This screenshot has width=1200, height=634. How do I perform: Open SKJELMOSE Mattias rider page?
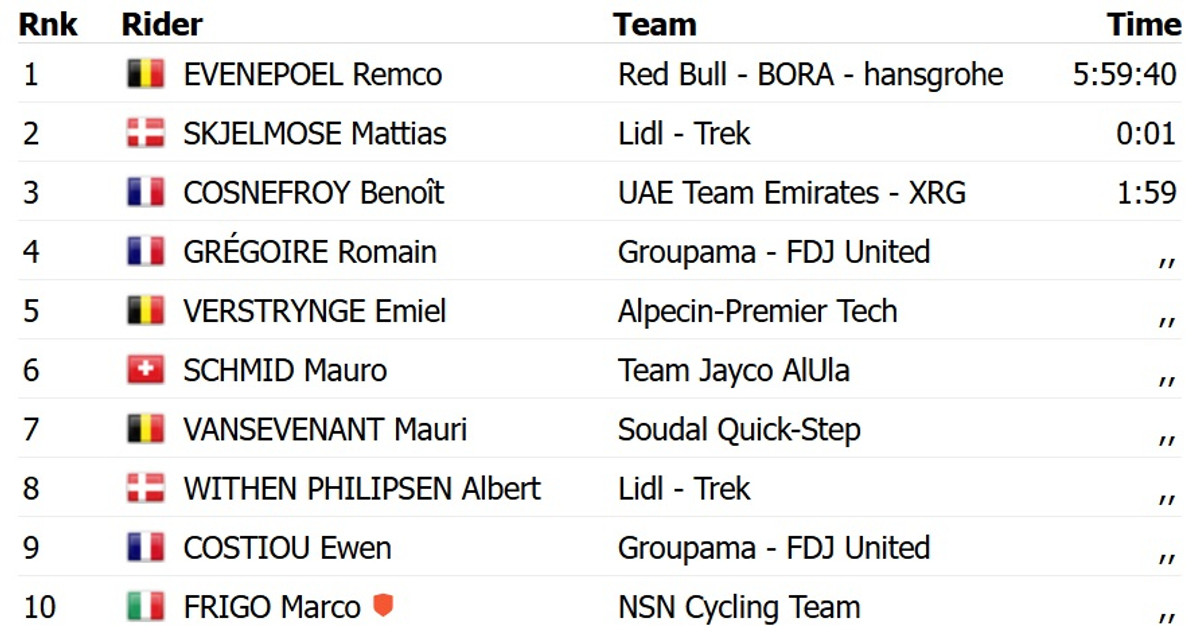pos(314,134)
